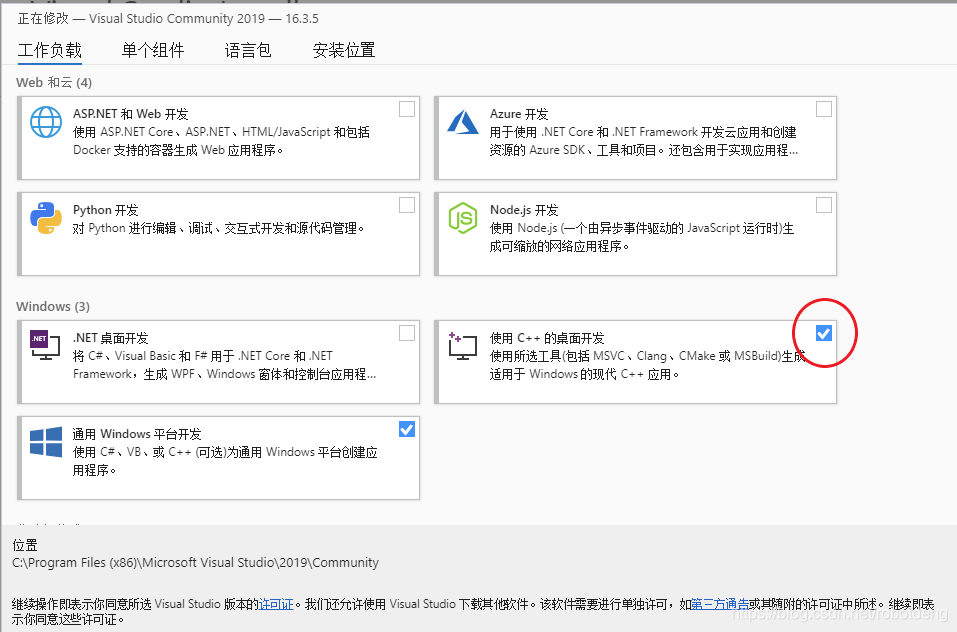Switch to the 安装位置 tab
Screen dimensions: 957x632
click(x=342, y=49)
